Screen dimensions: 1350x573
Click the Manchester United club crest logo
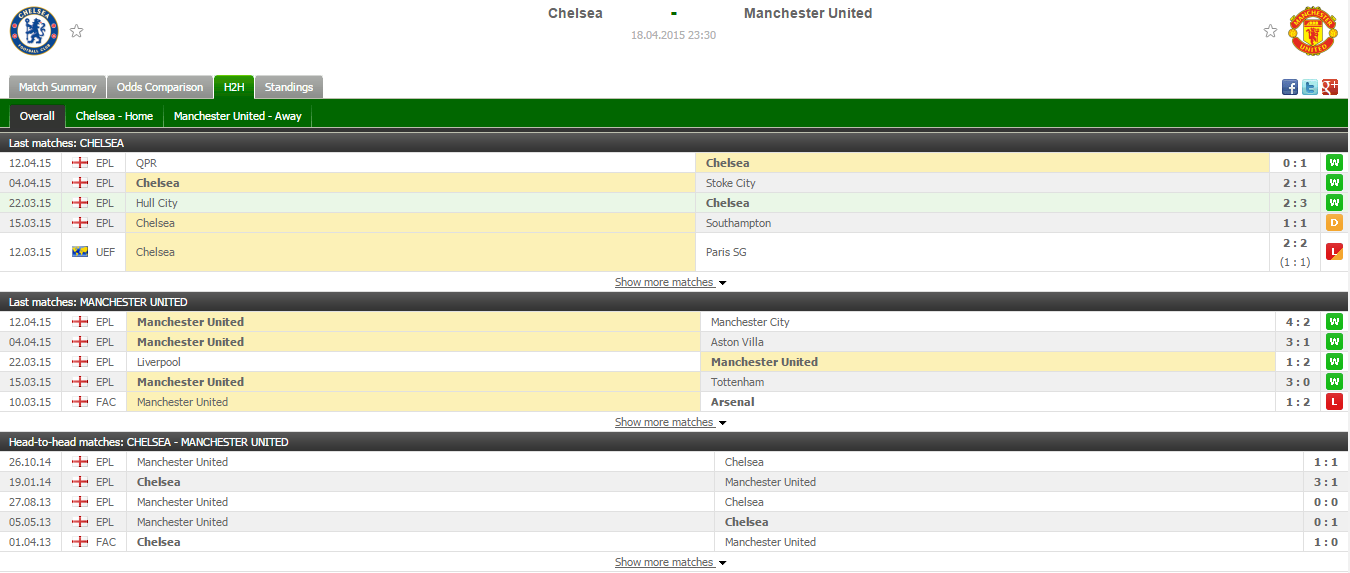point(1312,31)
